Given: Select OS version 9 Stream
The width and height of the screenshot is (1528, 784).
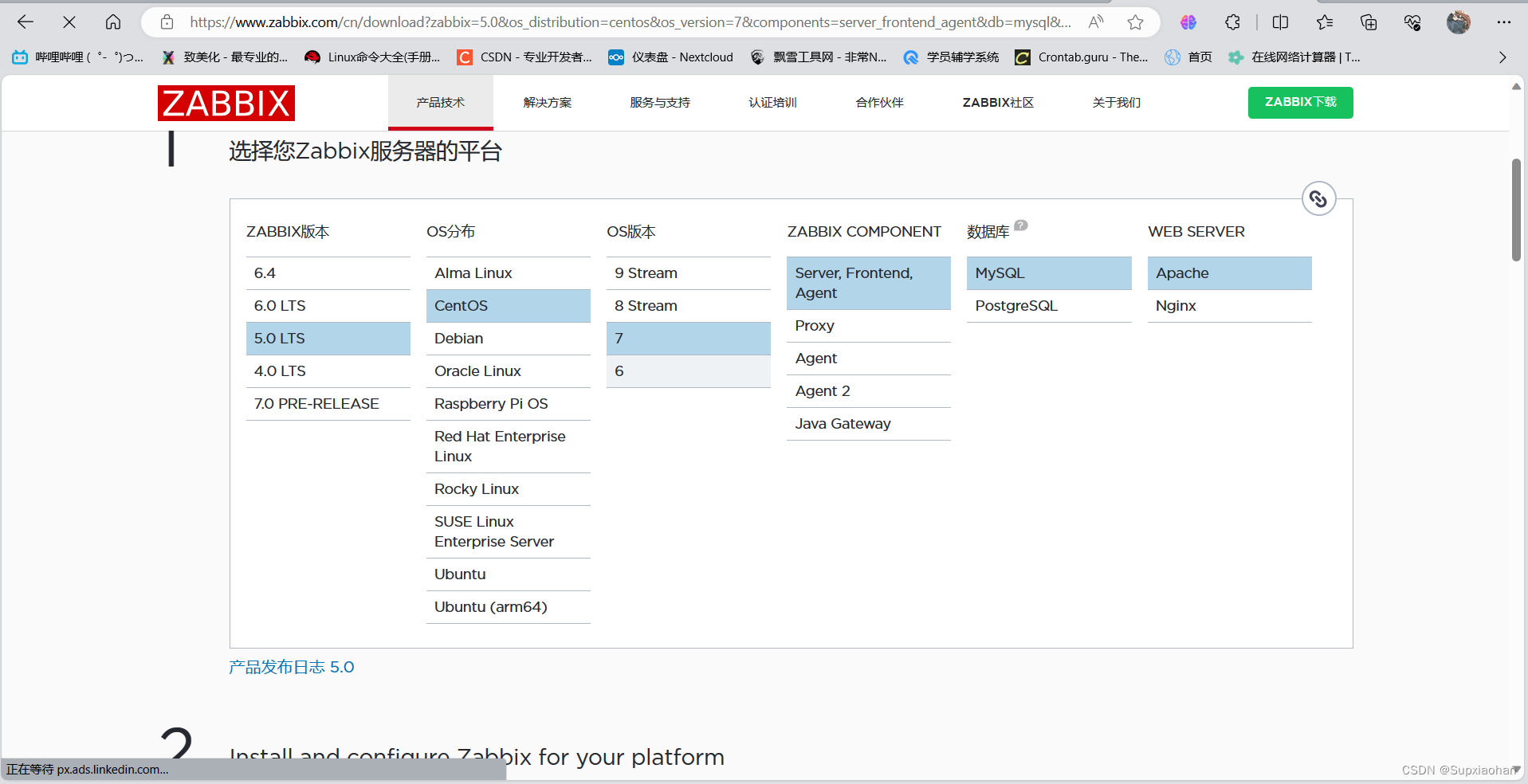Looking at the screenshot, I should click(x=688, y=273).
